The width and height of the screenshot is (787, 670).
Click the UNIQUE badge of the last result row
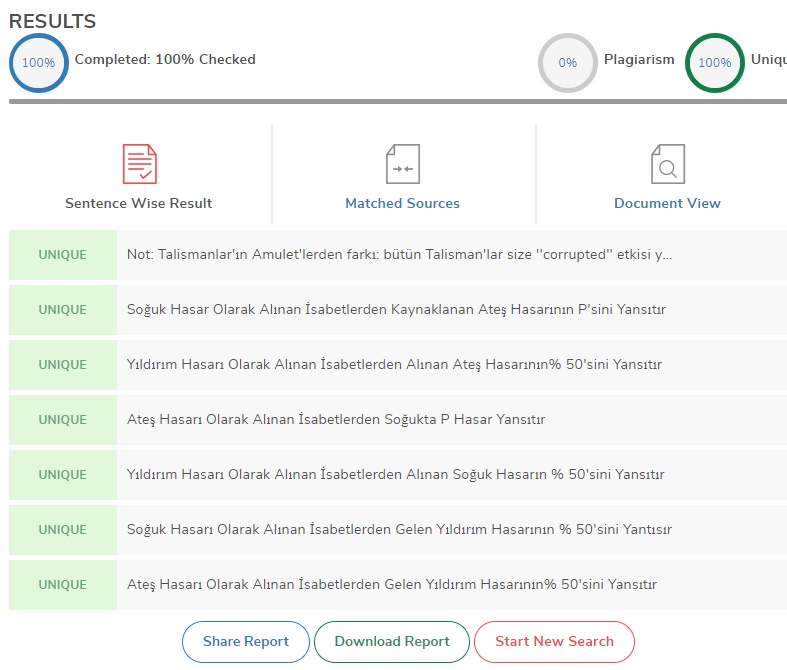click(x=63, y=585)
